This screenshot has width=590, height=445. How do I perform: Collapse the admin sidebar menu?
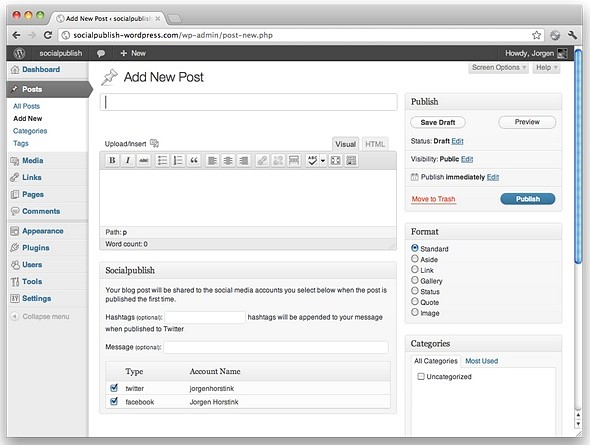pyautogui.click(x=40, y=316)
